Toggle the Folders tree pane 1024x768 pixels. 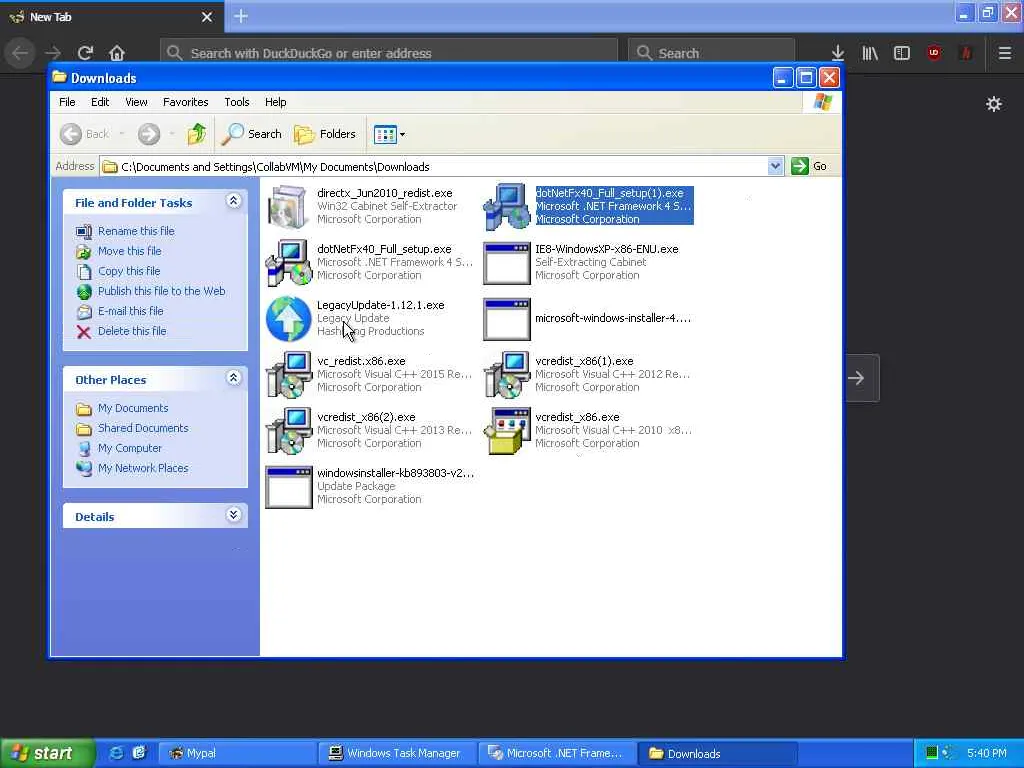(325, 134)
